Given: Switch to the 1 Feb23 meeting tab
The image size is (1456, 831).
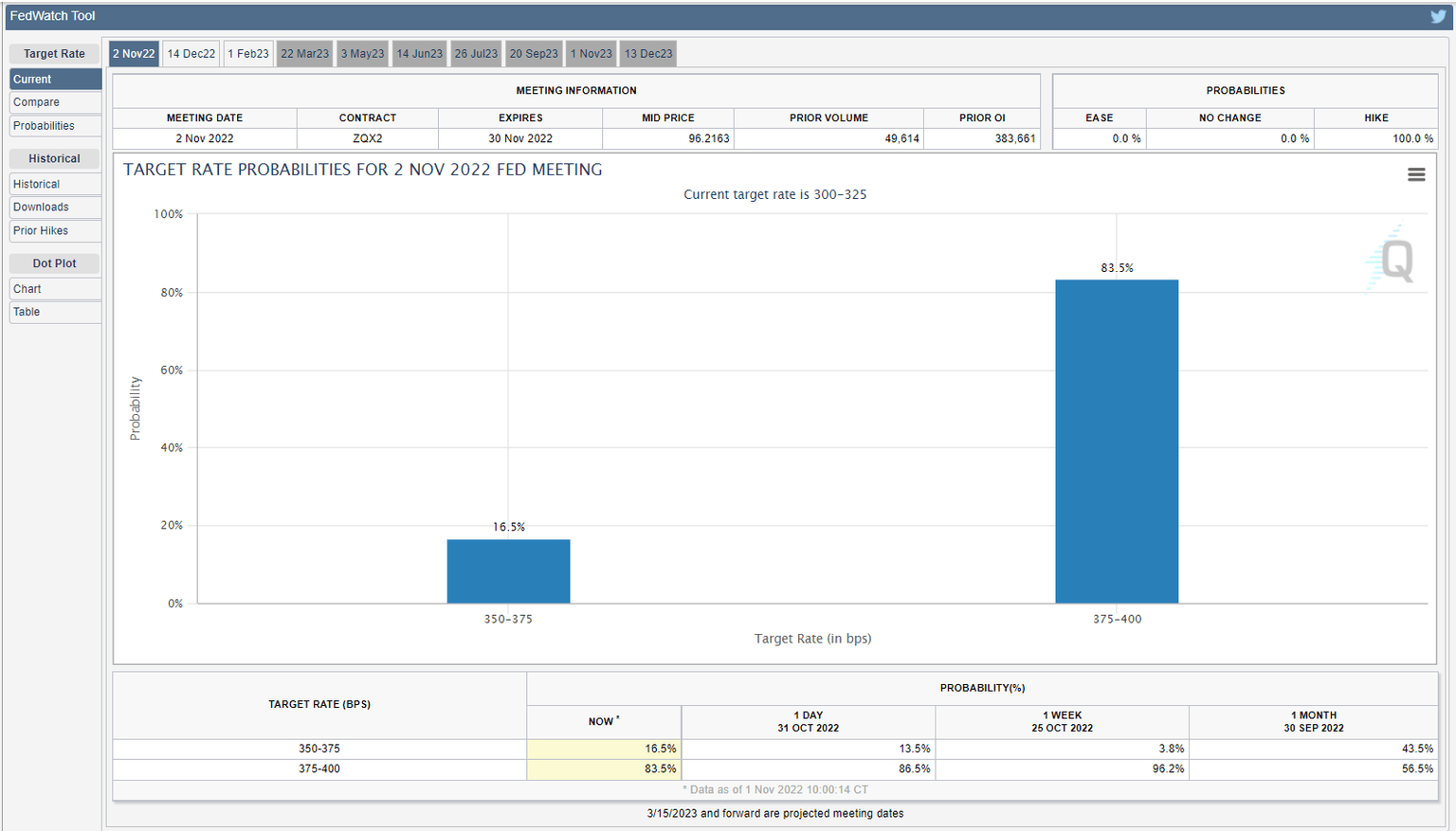Looking at the screenshot, I should click(x=248, y=54).
